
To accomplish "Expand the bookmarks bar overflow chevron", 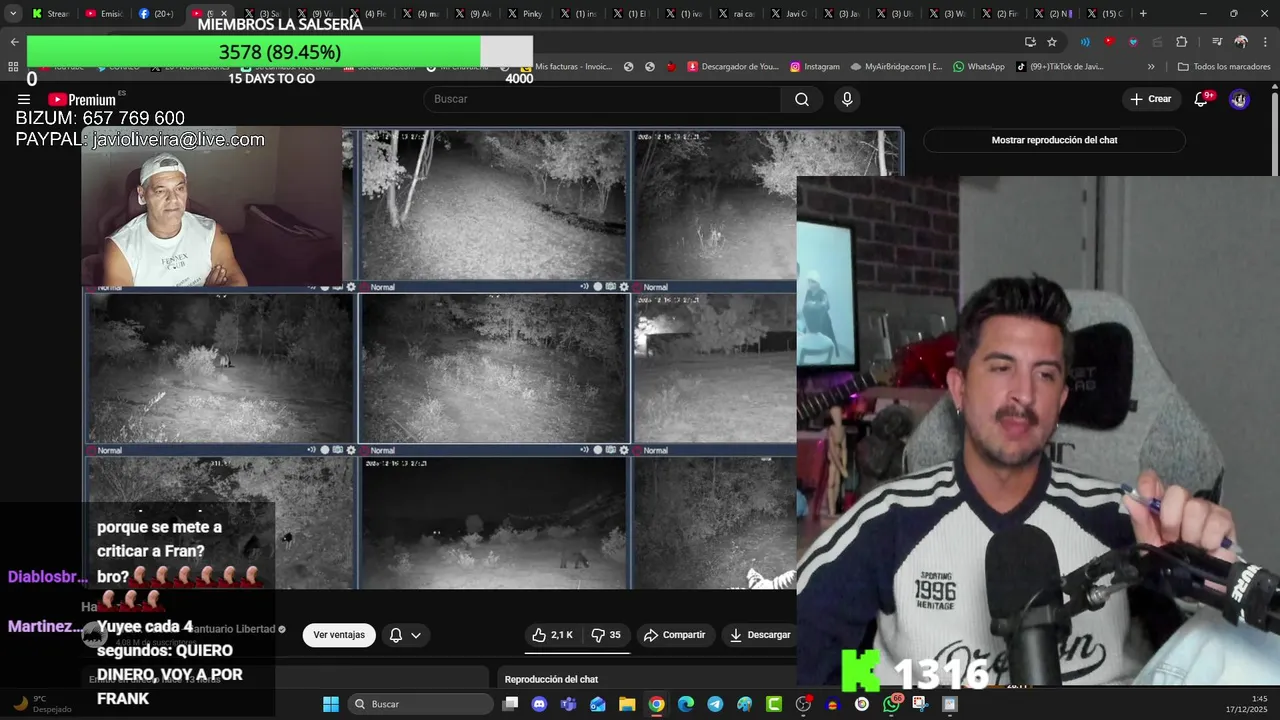I will point(1151,67).
